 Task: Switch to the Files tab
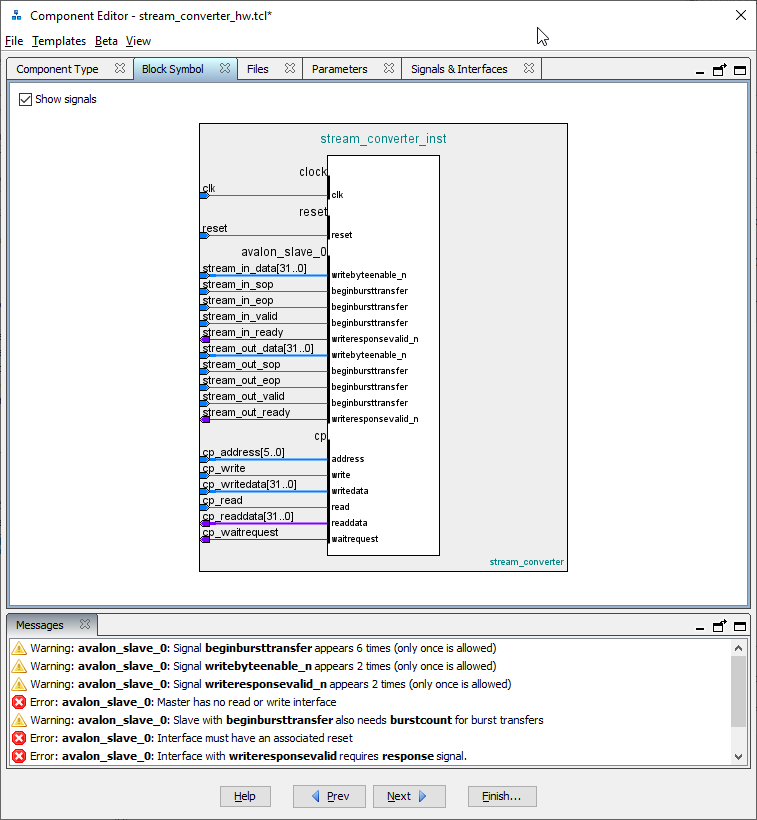click(258, 69)
